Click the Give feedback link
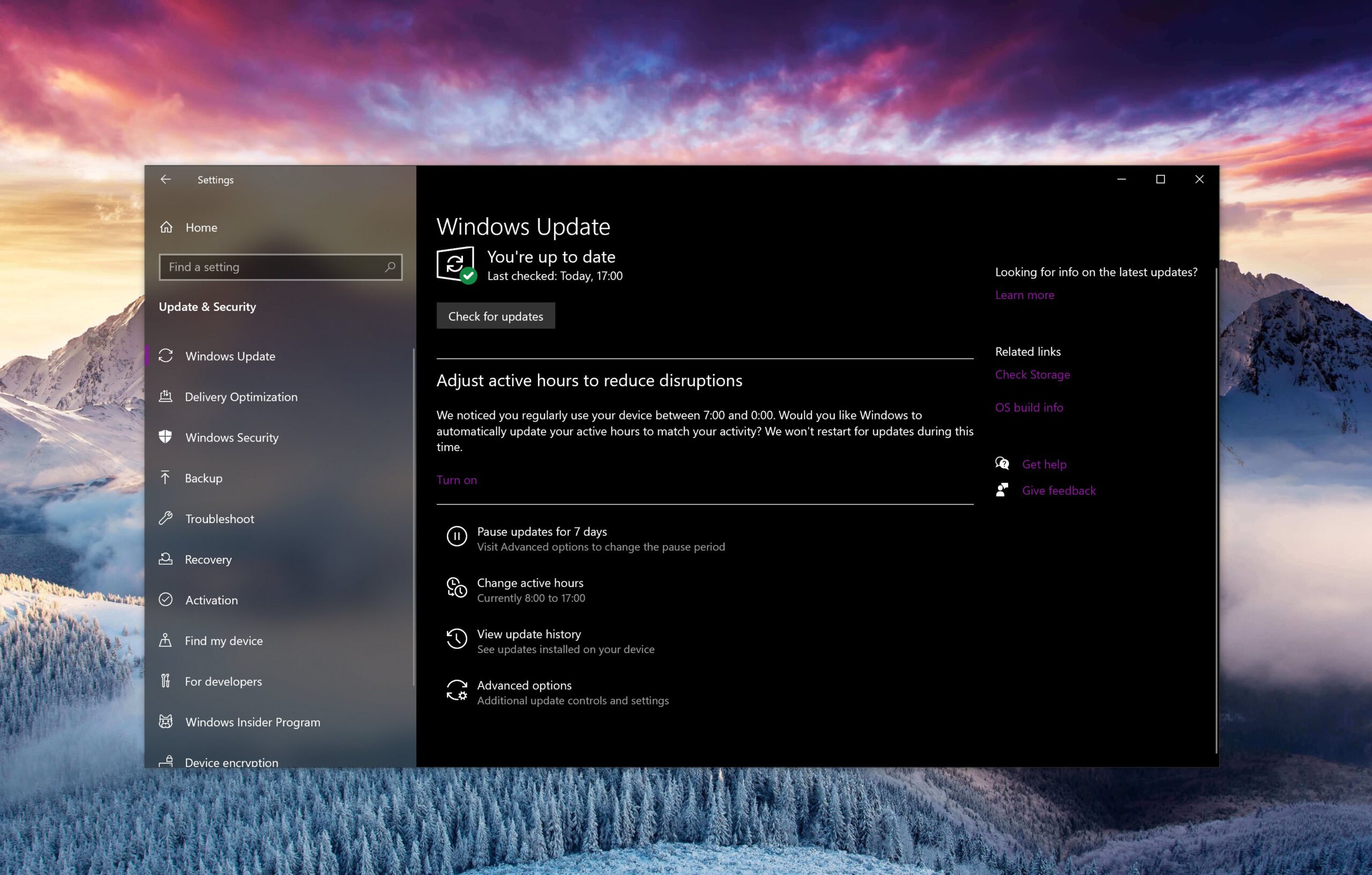 click(x=1058, y=490)
